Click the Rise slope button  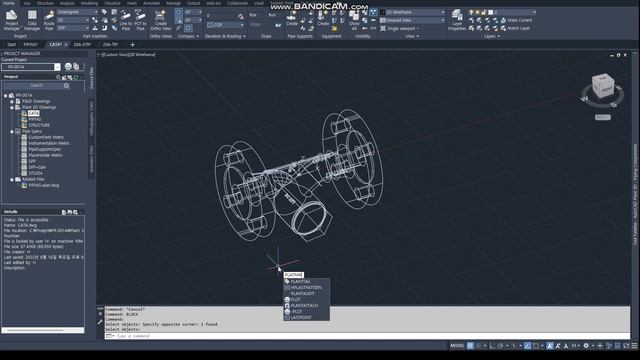[253, 15]
